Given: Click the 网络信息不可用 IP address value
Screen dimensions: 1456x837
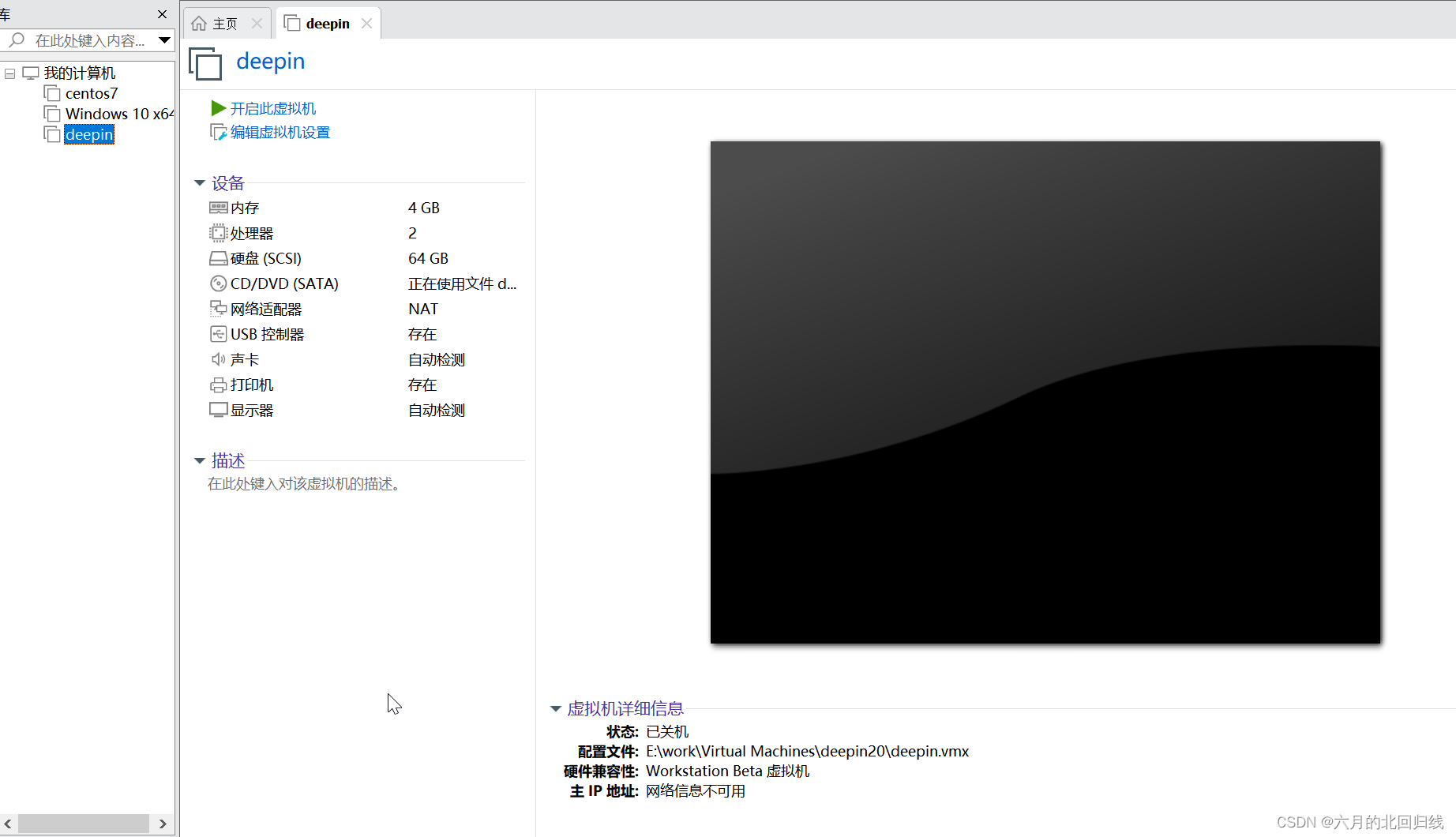Looking at the screenshot, I should point(696,790).
